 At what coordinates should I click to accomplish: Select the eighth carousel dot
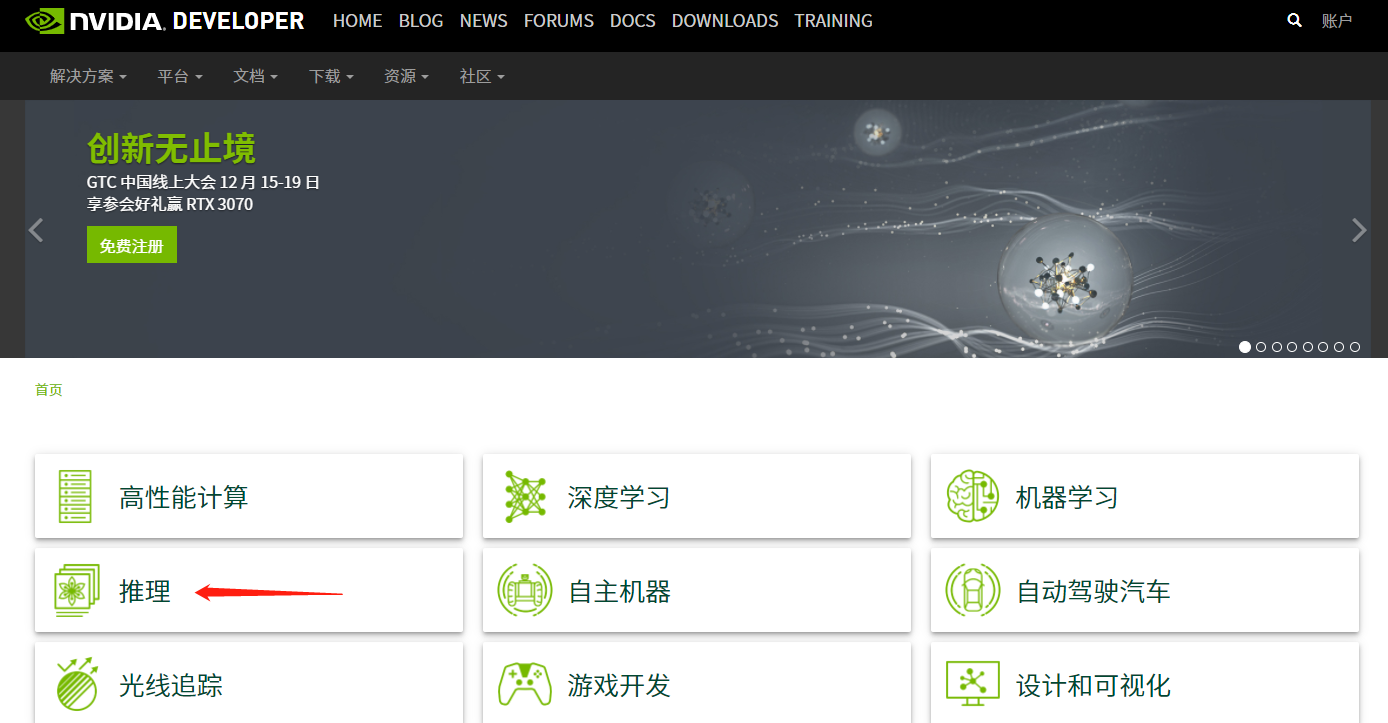[1355, 347]
